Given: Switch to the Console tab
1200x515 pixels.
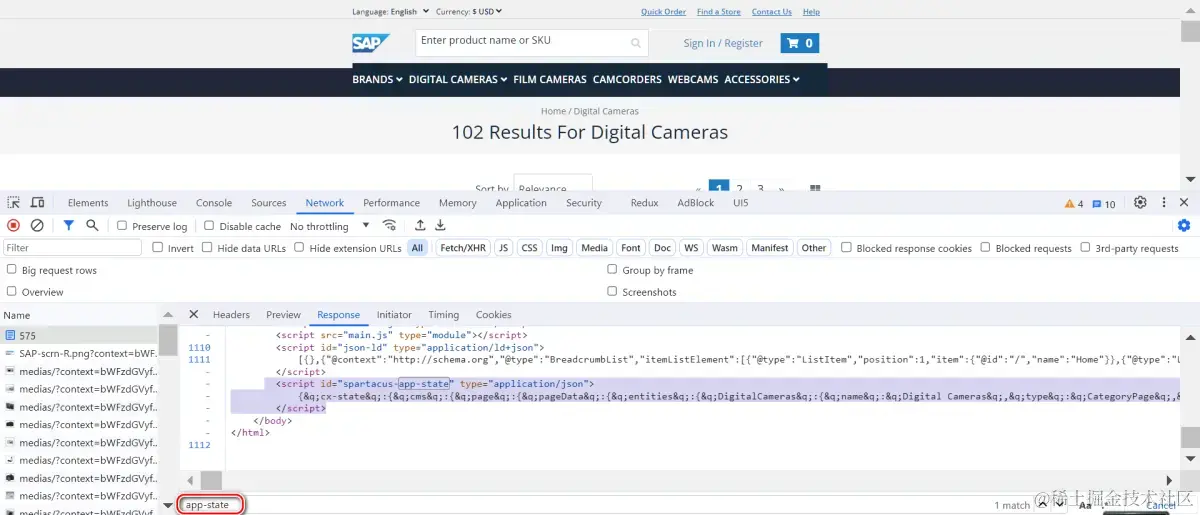Looking at the screenshot, I should 214,203.
